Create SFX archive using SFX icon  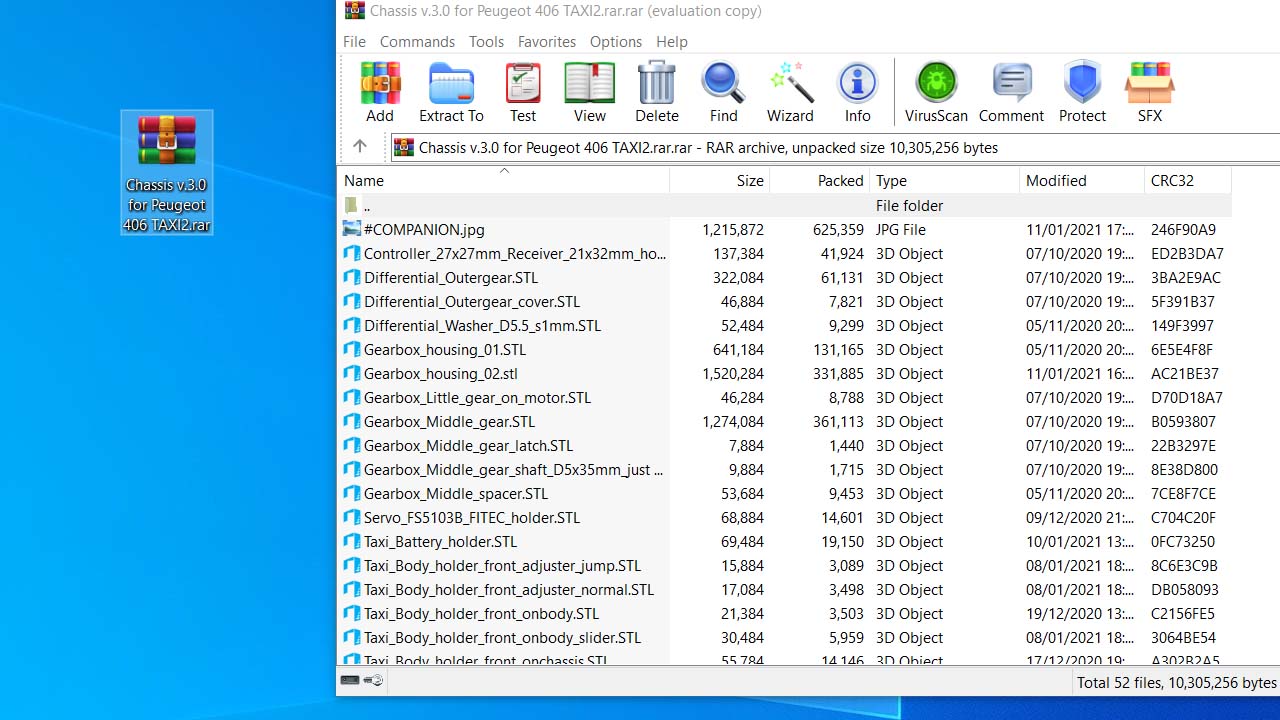point(1150,92)
